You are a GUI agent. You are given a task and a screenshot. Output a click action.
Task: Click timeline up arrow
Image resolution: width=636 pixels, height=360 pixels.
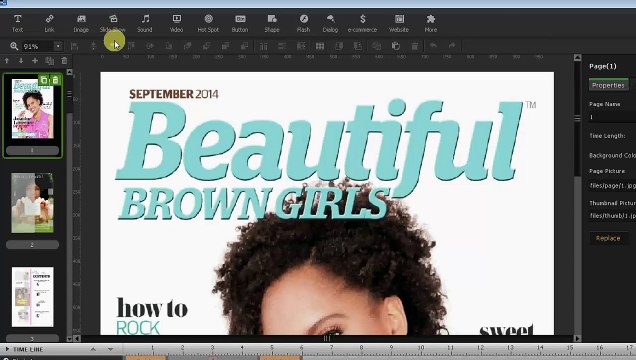93,349
